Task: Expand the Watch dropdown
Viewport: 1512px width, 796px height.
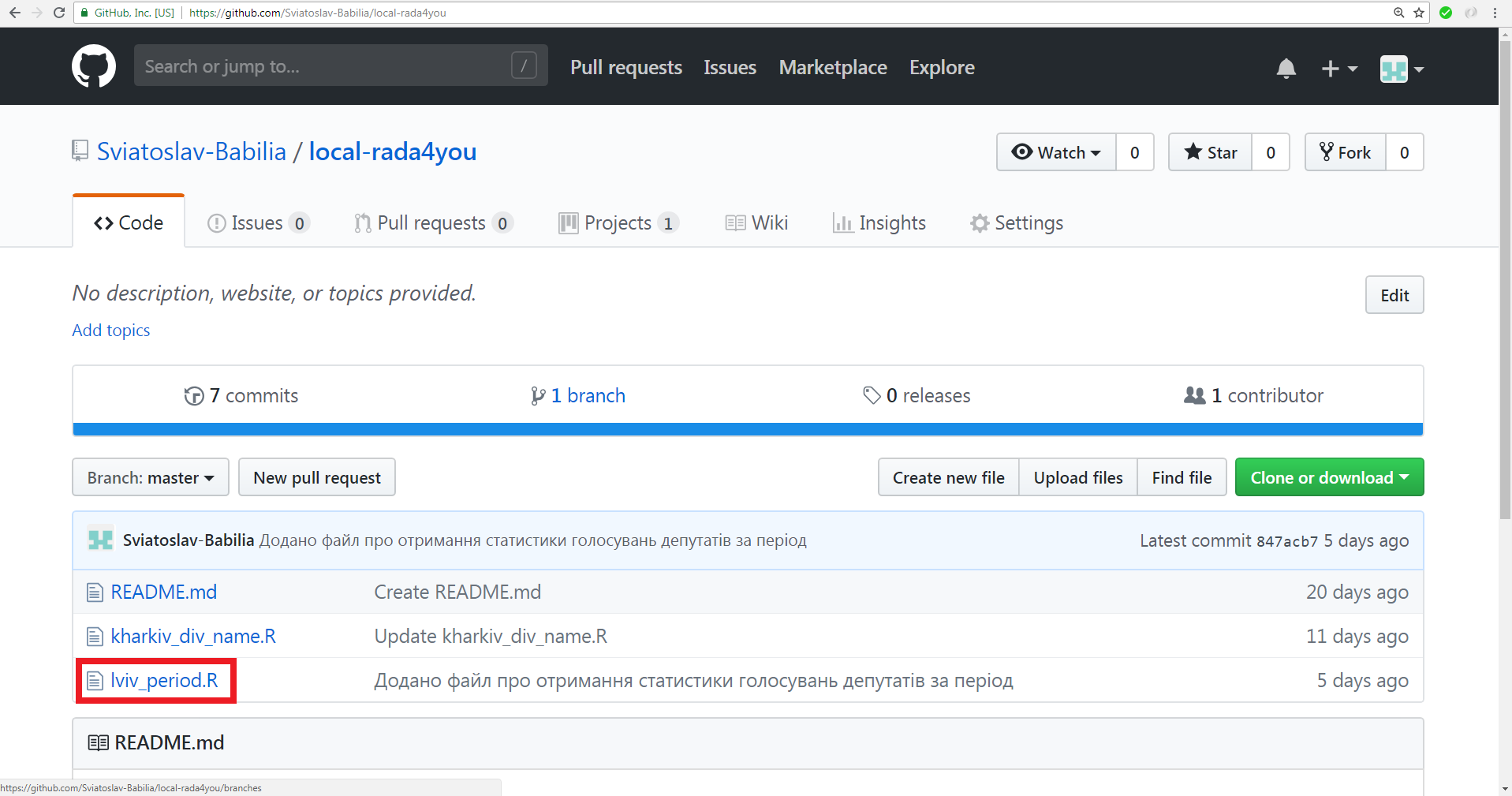Action: pyautogui.click(x=1056, y=152)
